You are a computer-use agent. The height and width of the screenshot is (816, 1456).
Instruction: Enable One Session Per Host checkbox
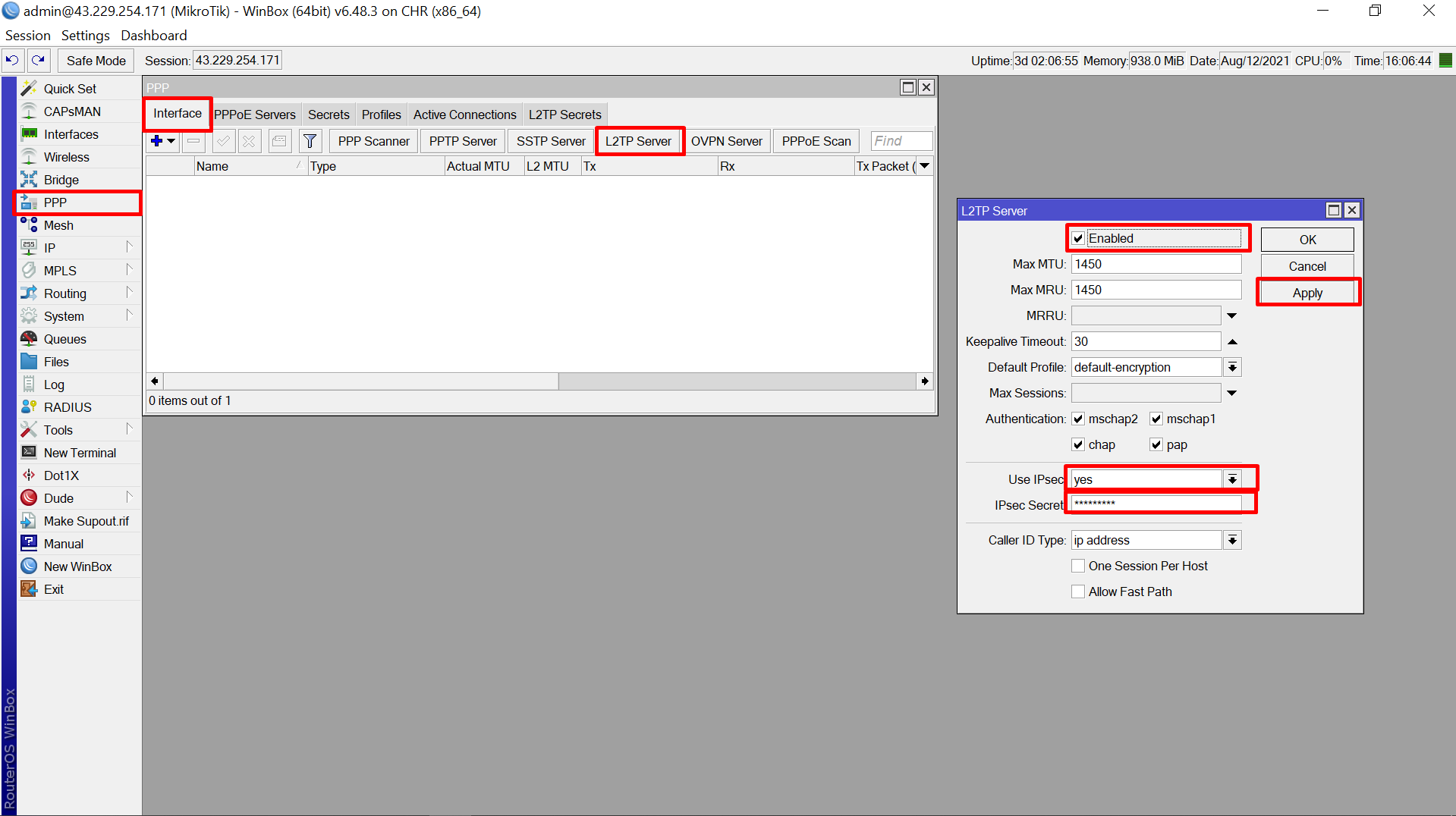pos(1078,566)
